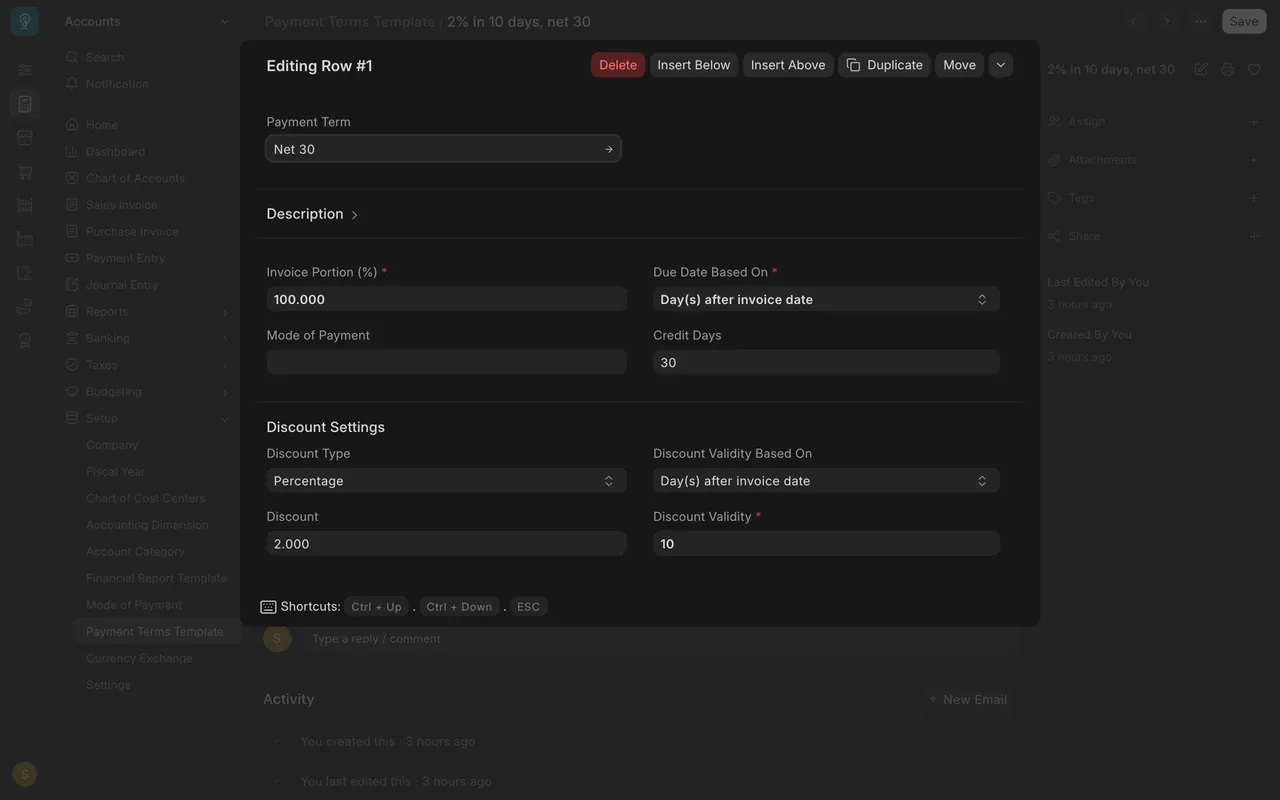Open Notification in the sidebar
The height and width of the screenshot is (800, 1280).
(117, 84)
